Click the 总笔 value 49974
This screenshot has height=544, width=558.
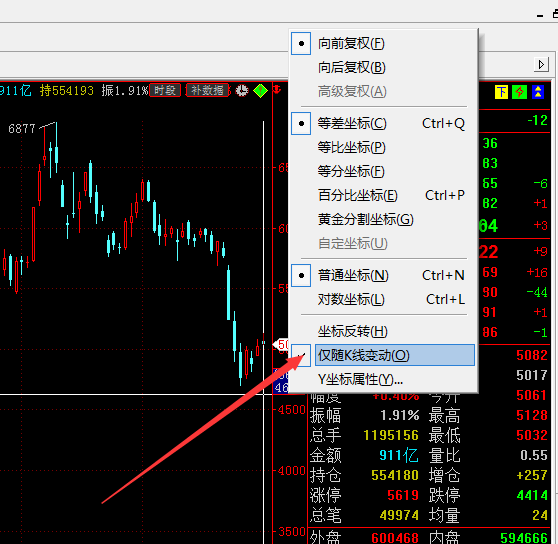click(x=399, y=515)
